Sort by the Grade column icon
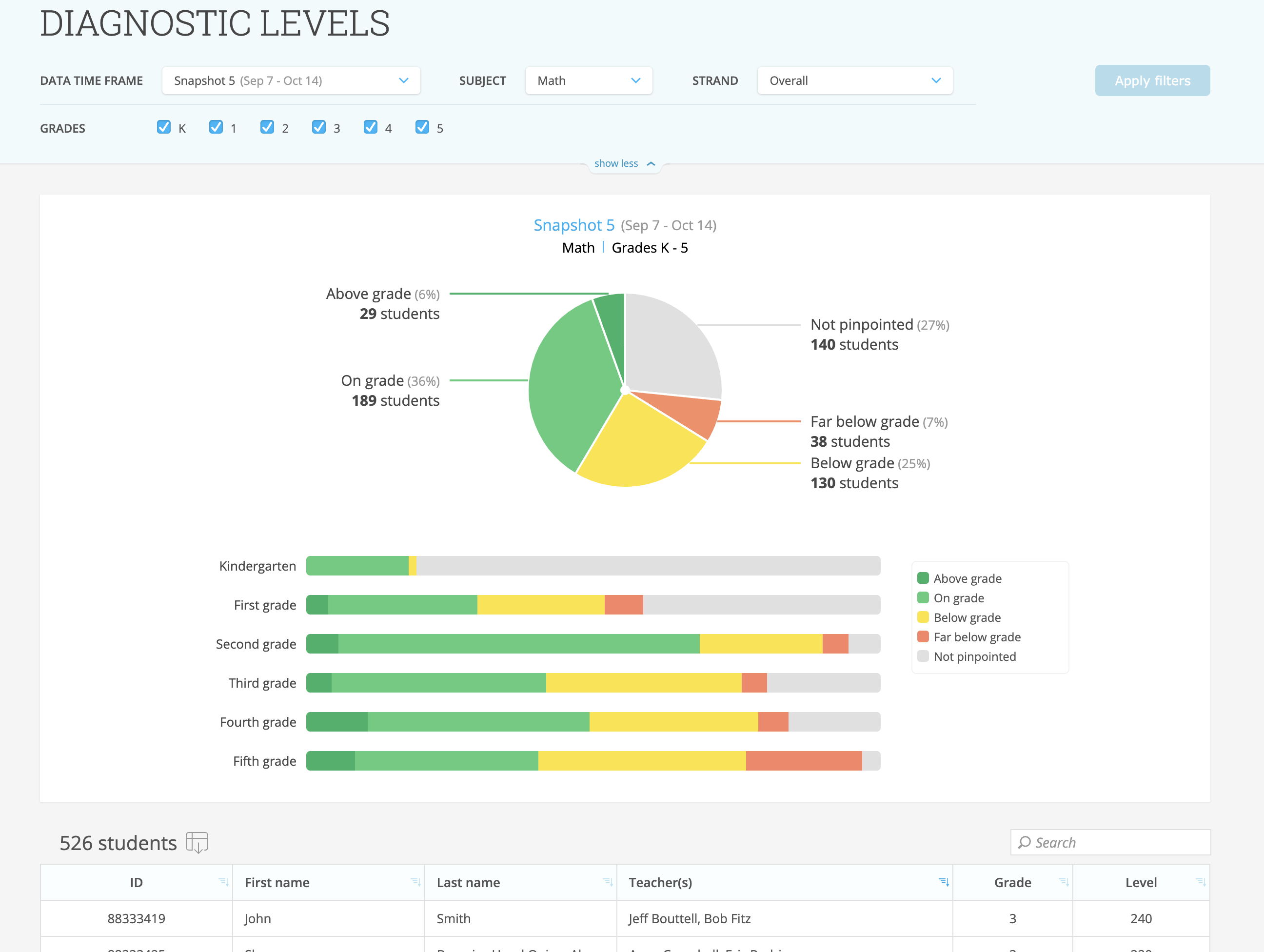 1064,882
